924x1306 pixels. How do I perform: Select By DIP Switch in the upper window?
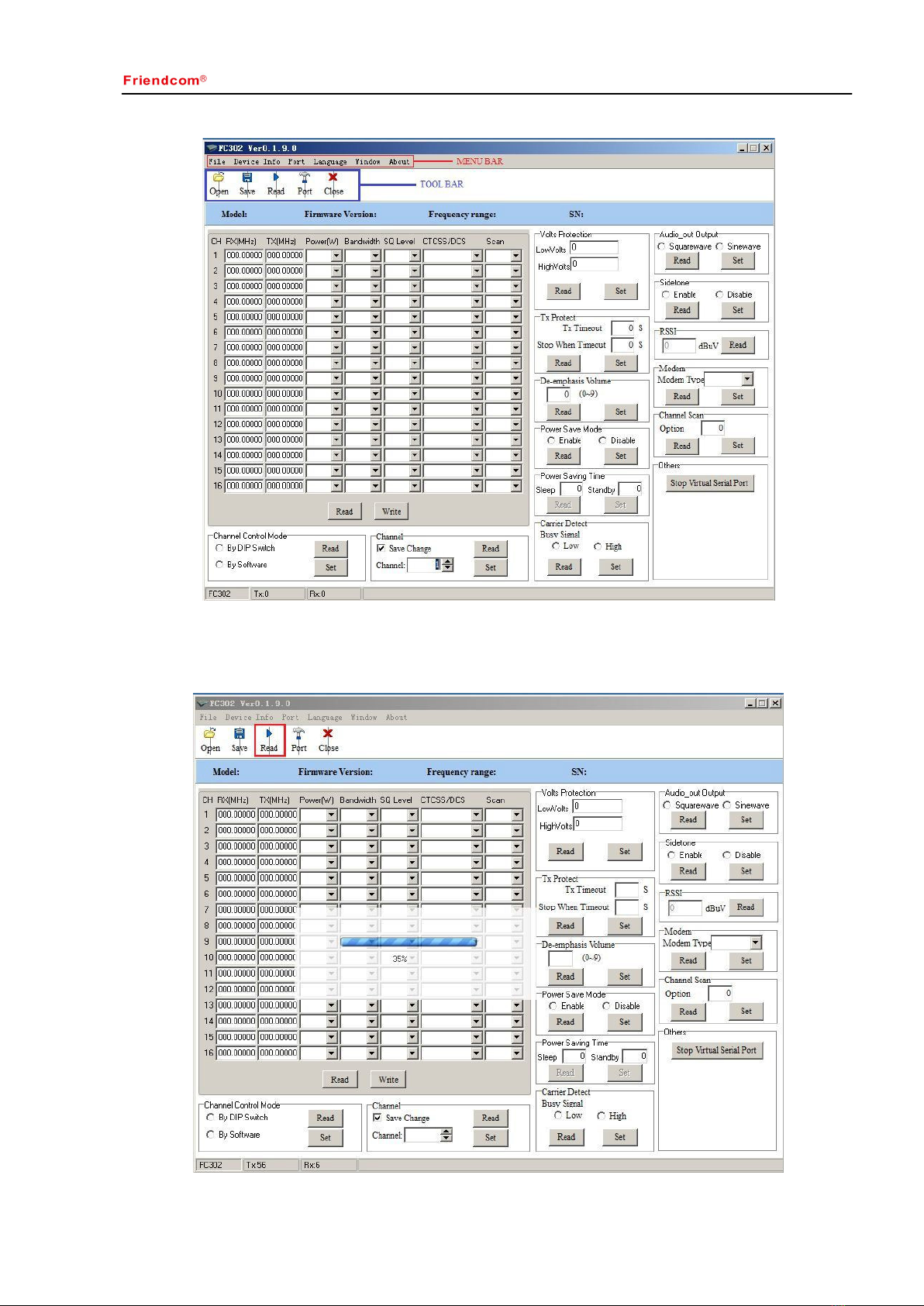coord(219,548)
